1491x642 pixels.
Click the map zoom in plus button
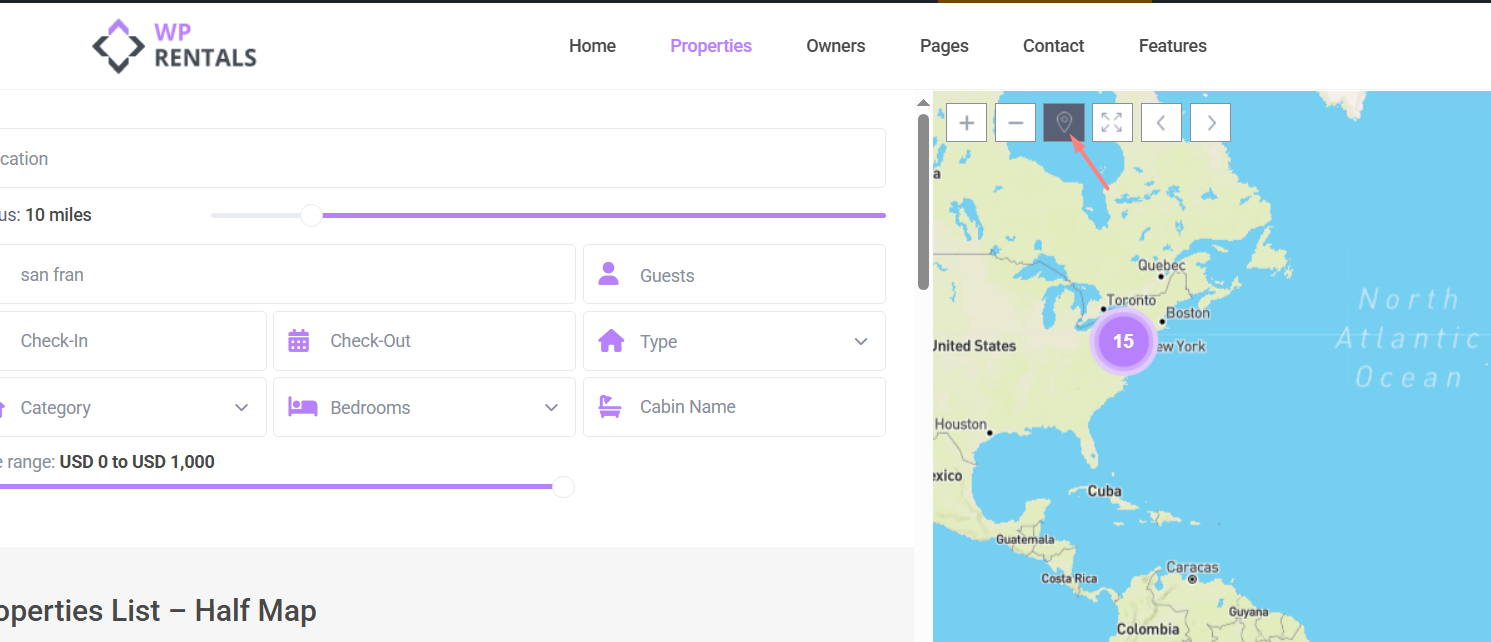click(x=966, y=123)
